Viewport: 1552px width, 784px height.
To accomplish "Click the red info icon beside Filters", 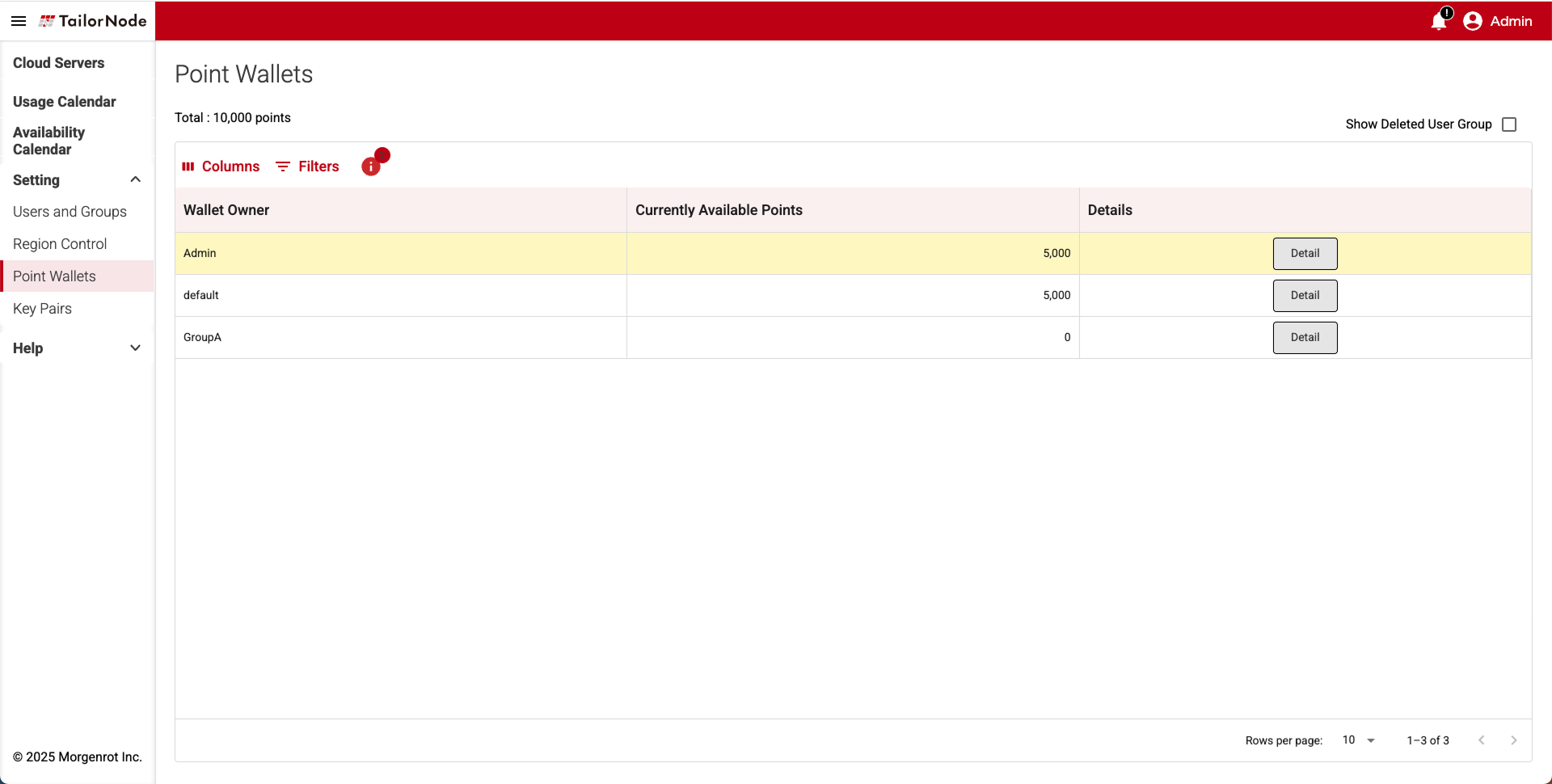I will tap(371, 166).
